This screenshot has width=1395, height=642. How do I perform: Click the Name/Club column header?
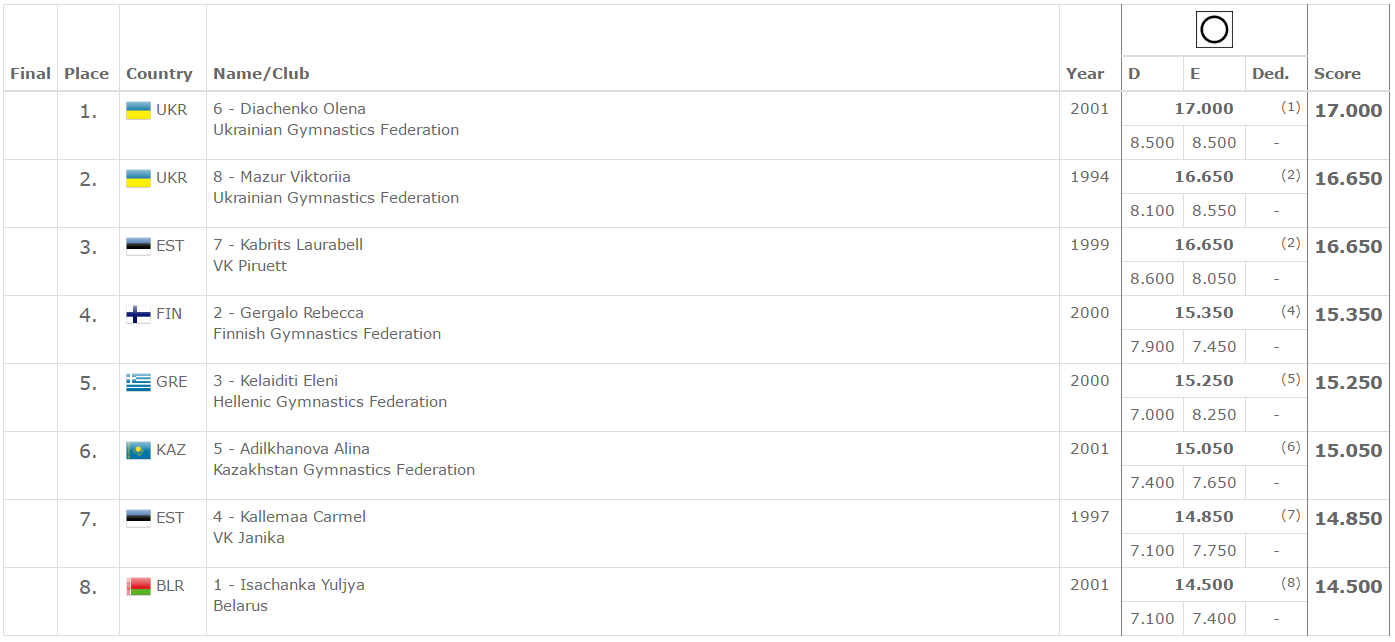click(261, 74)
